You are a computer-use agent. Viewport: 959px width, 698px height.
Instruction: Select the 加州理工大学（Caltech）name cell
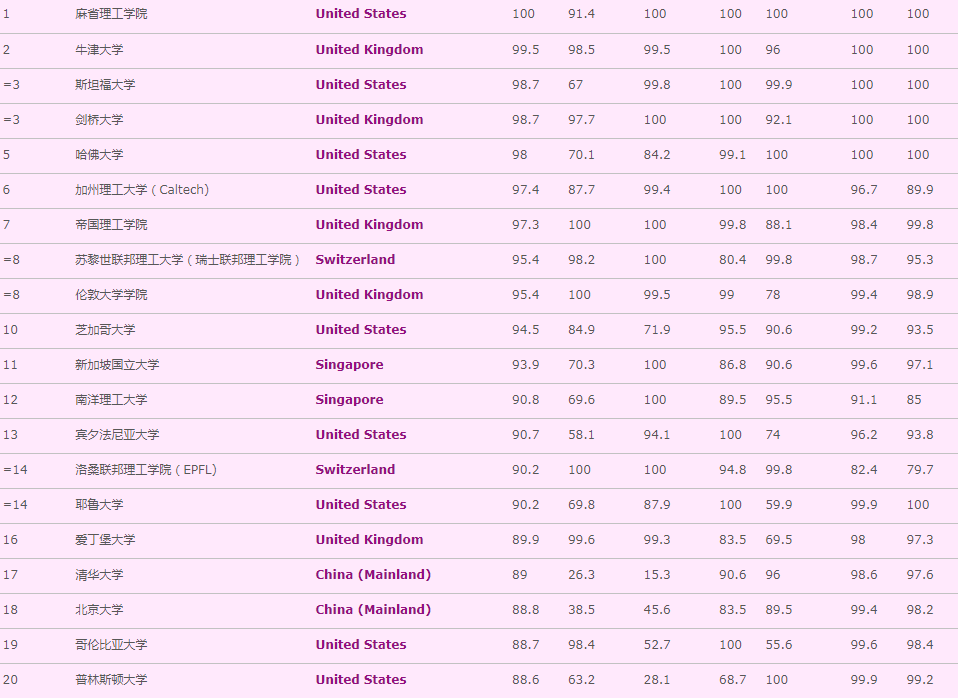[x=143, y=190]
